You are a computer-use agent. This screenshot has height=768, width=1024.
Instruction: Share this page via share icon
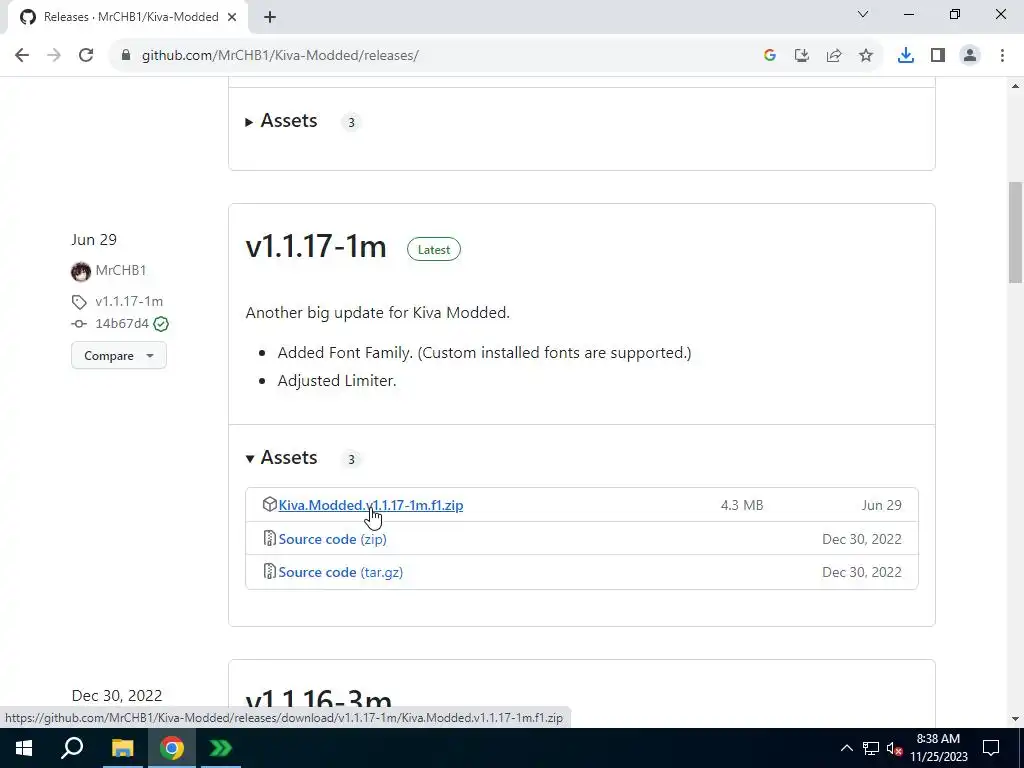pyautogui.click(x=834, y=56)
